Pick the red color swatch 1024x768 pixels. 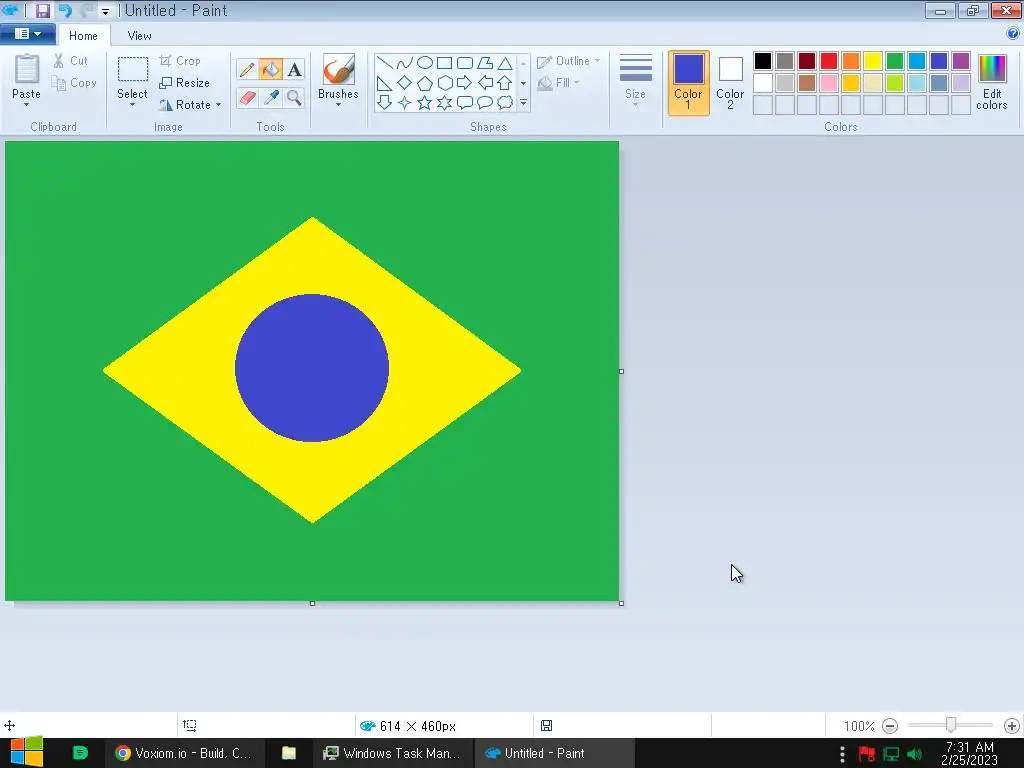tap(829, 61)
